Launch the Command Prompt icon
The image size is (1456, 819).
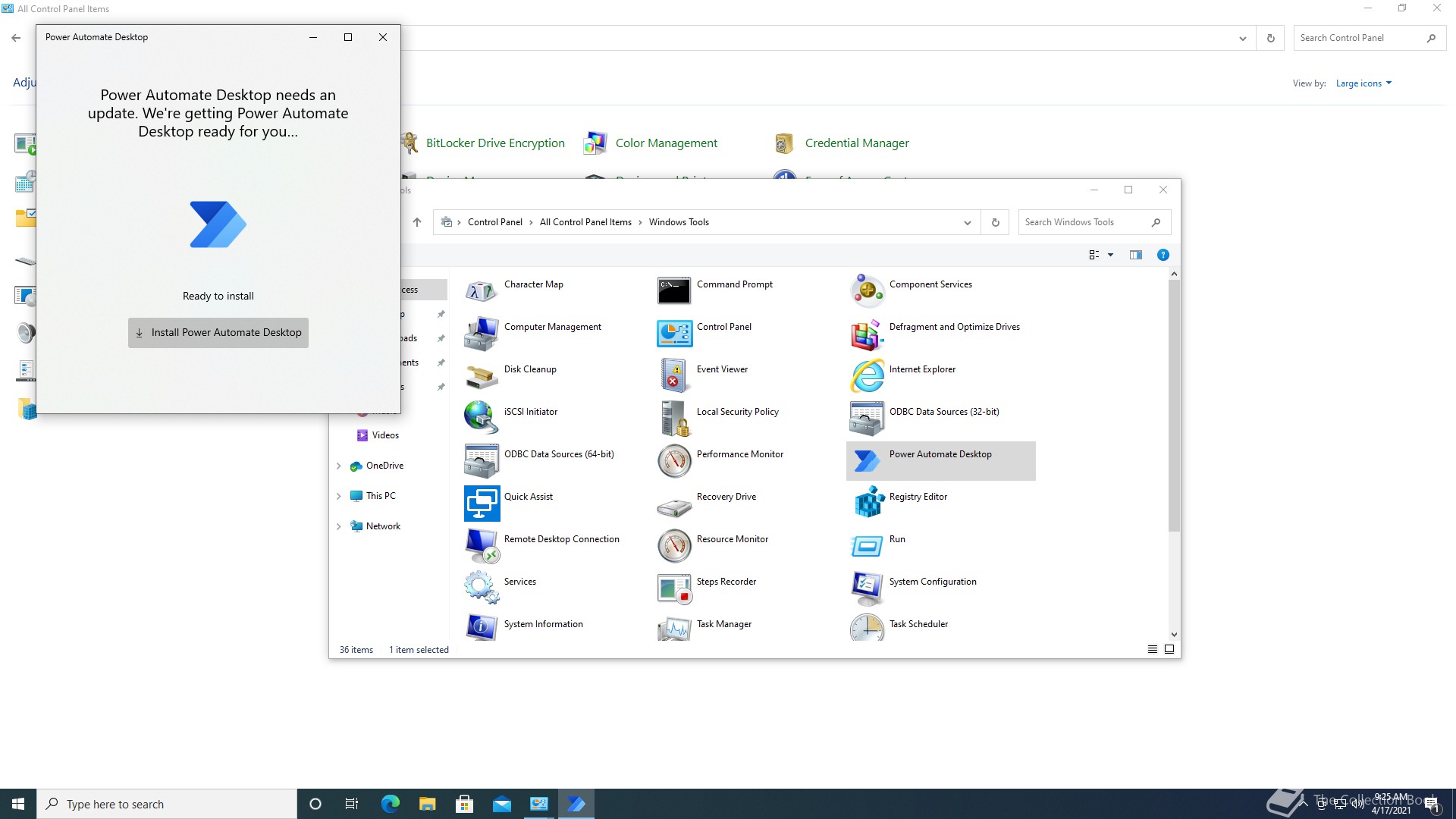coord(674,290)
